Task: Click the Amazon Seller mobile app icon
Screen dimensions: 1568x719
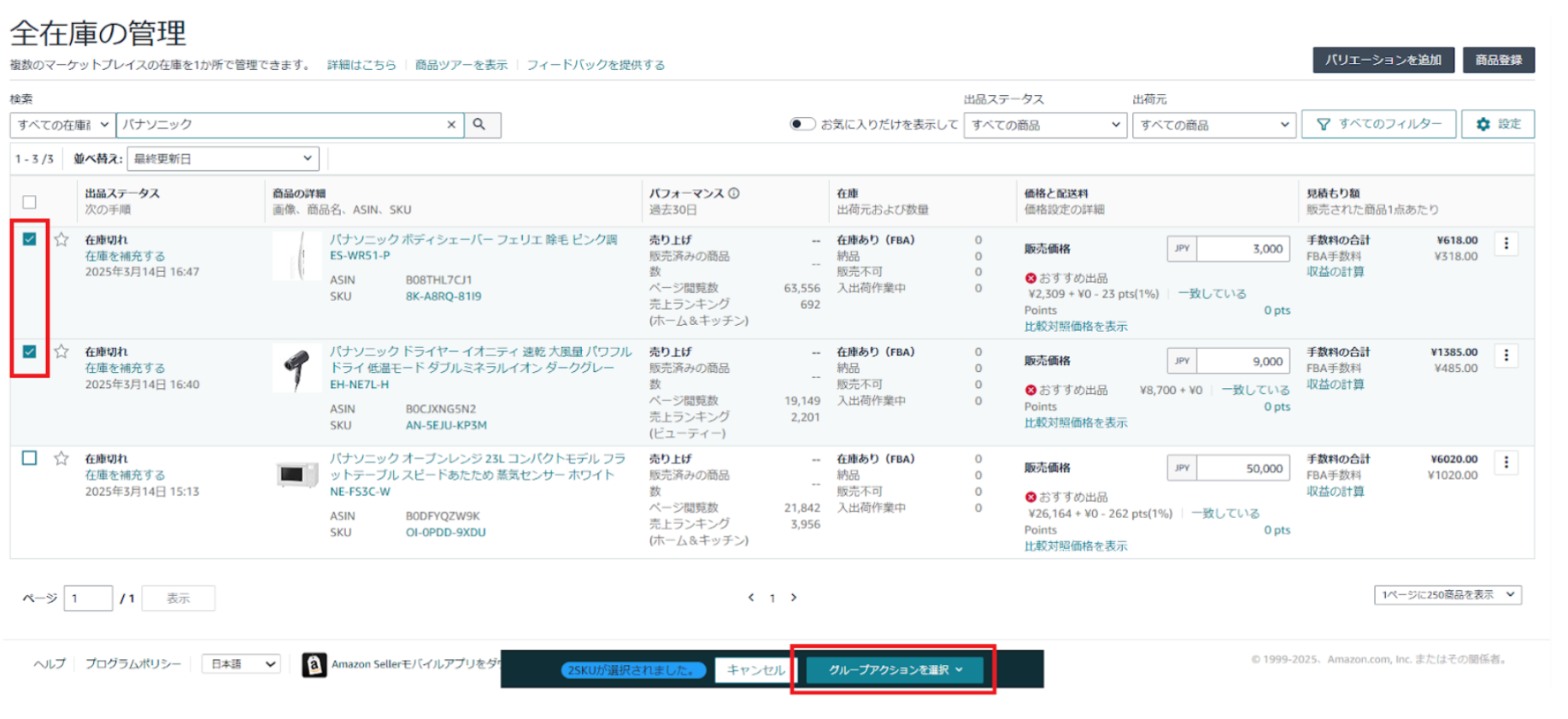Action: (x=314, y=664)
